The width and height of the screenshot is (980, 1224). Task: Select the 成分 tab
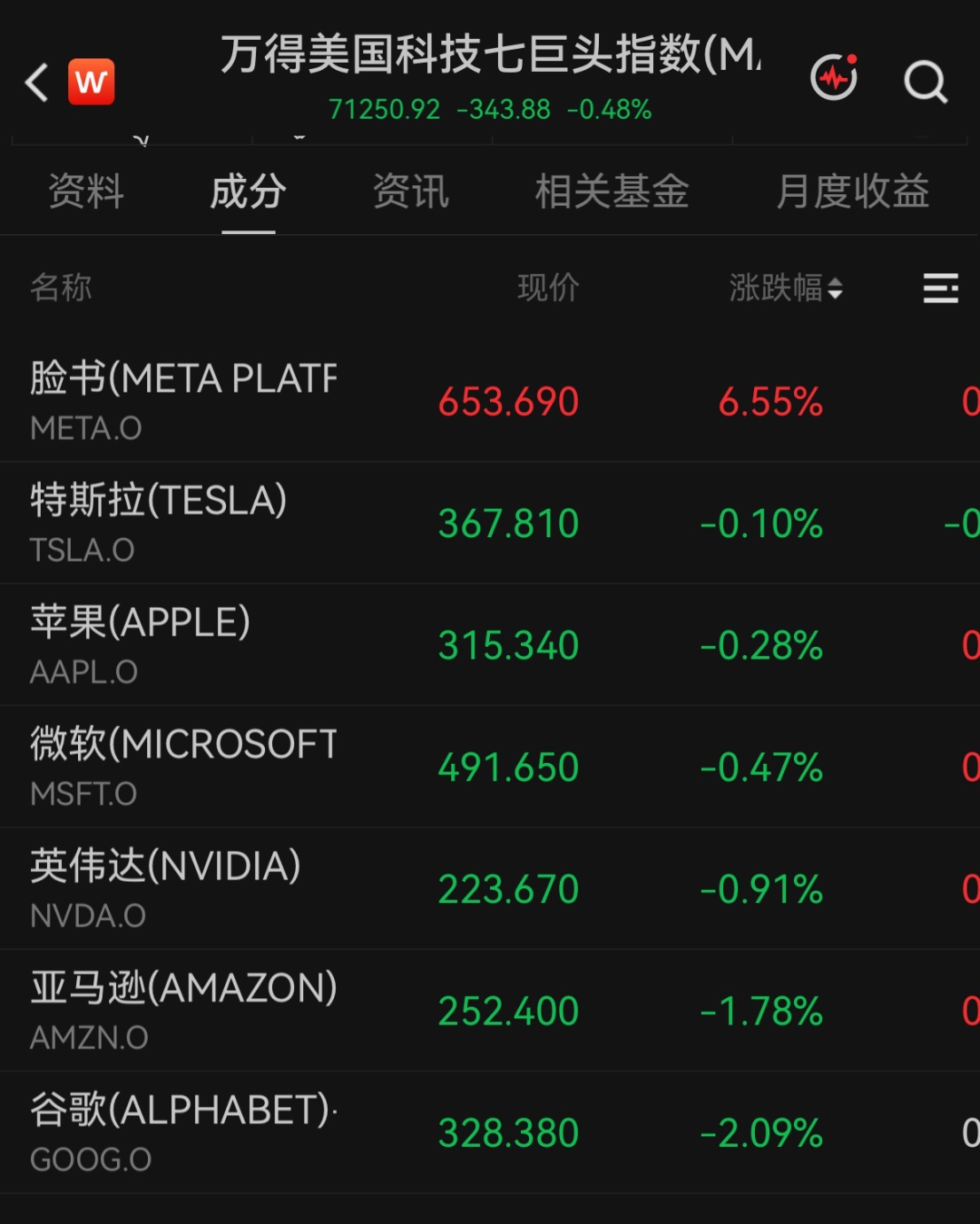(x=248, y=191)
